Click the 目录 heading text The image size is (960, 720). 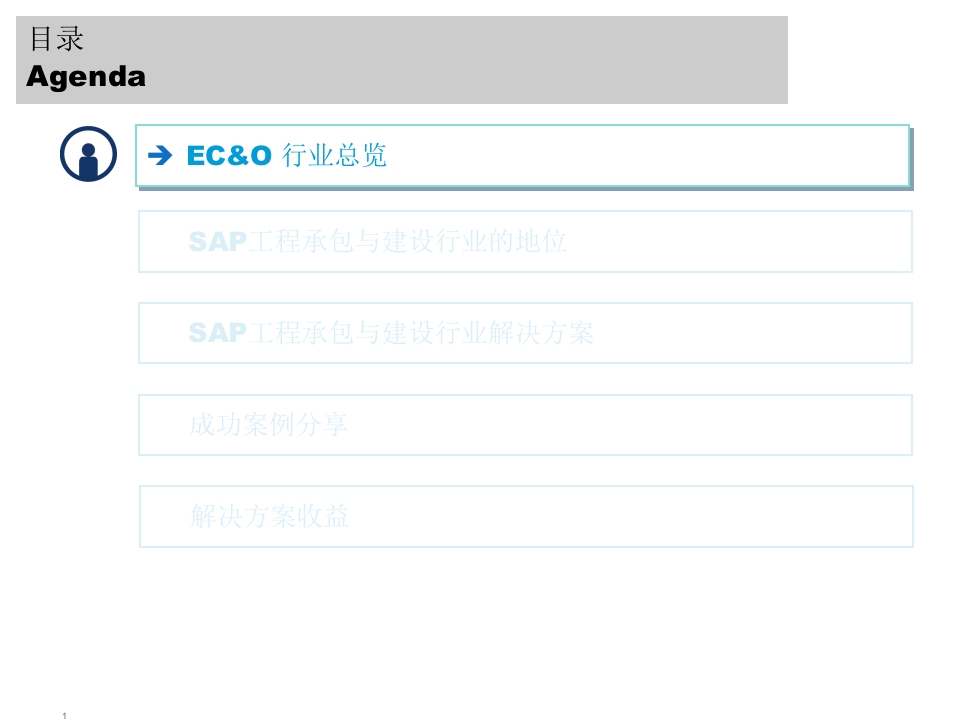(x=56, y=39)
